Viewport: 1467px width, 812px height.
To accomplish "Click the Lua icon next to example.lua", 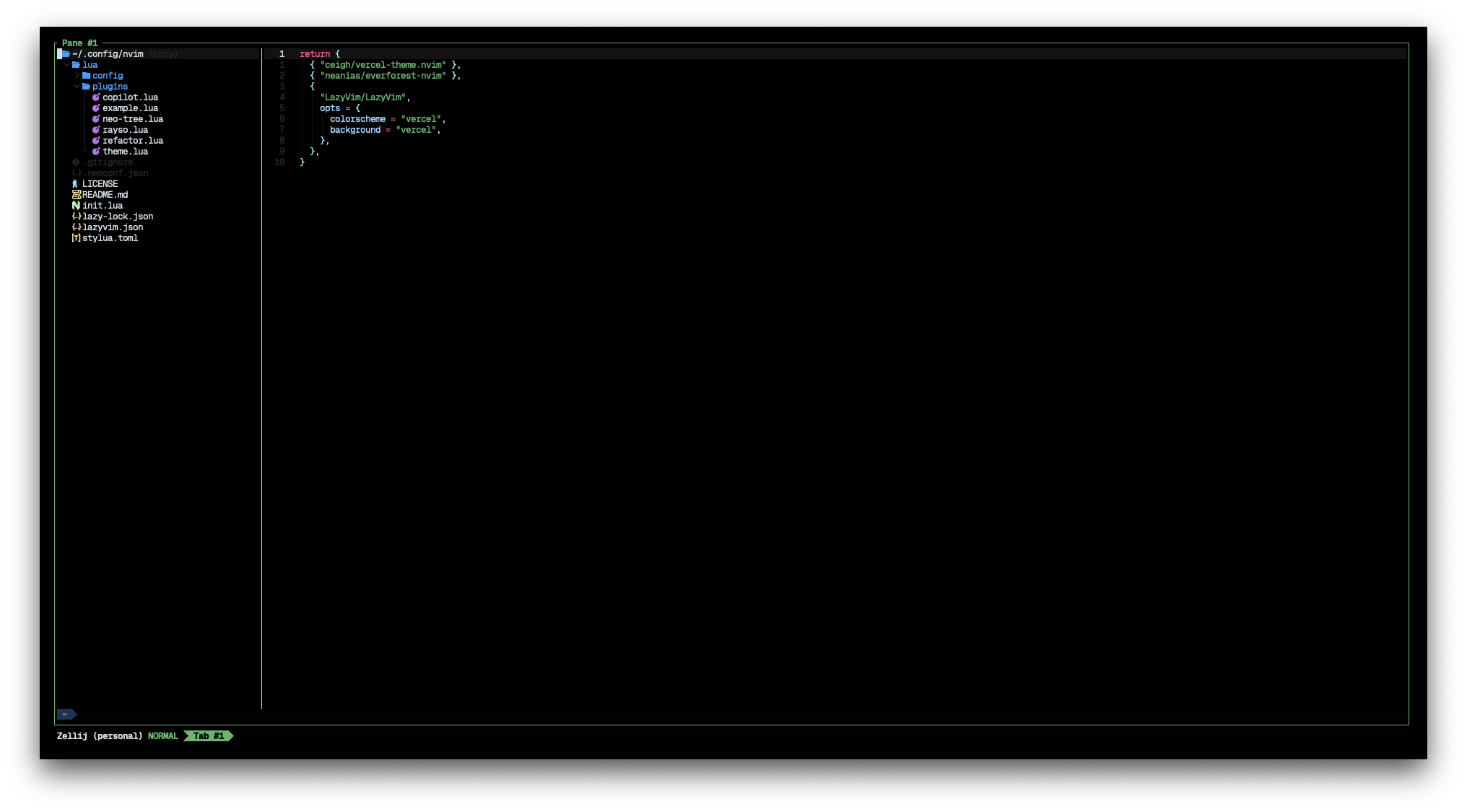I will [x=96, y=108].
